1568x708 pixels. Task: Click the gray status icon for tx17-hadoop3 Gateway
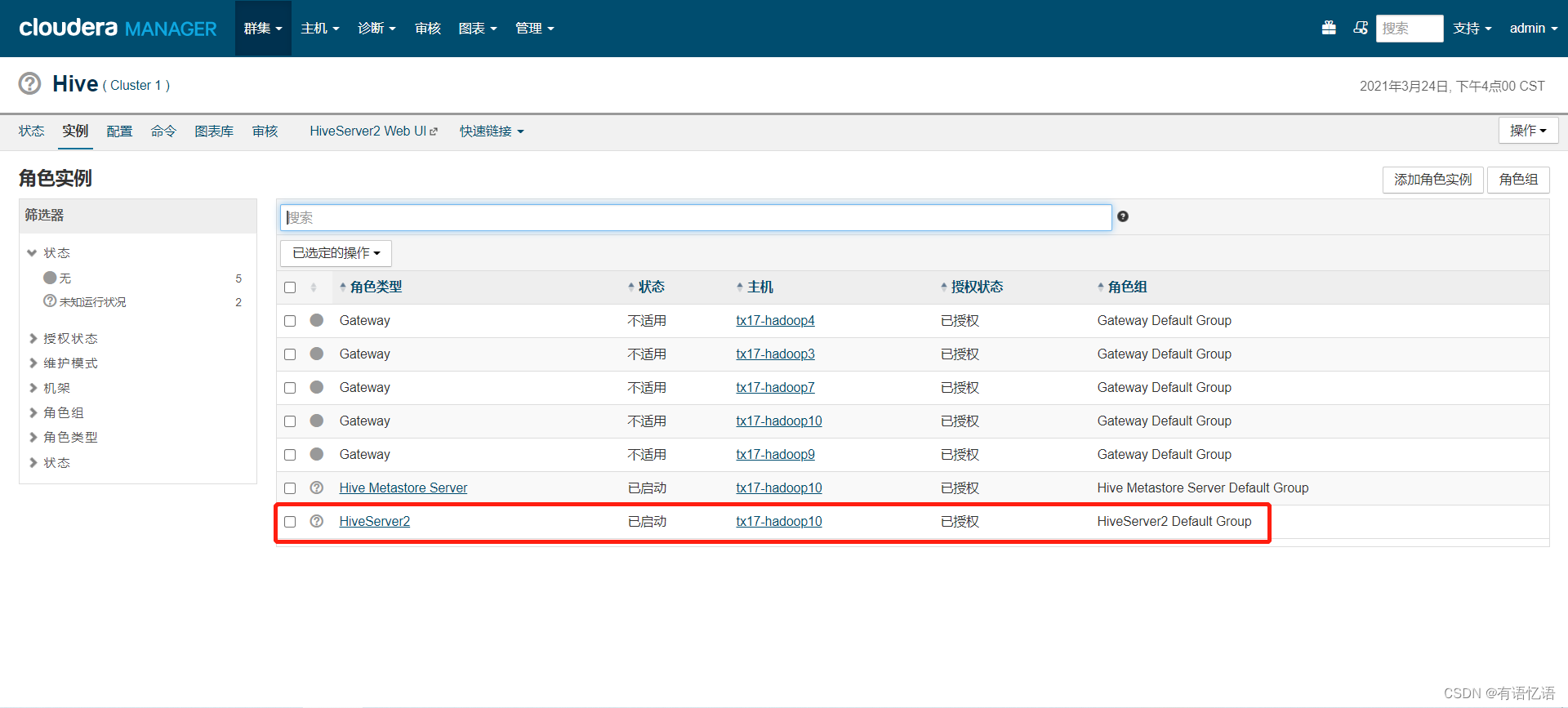coord(317,354)
